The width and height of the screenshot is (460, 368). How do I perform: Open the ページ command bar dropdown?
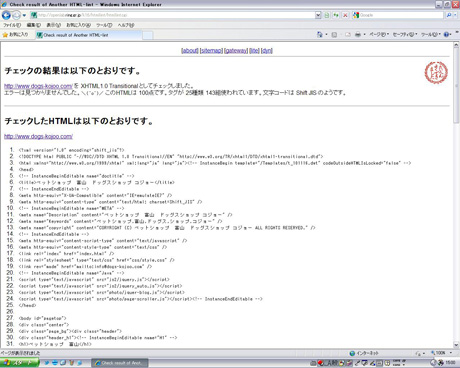[x=379, y=35]
